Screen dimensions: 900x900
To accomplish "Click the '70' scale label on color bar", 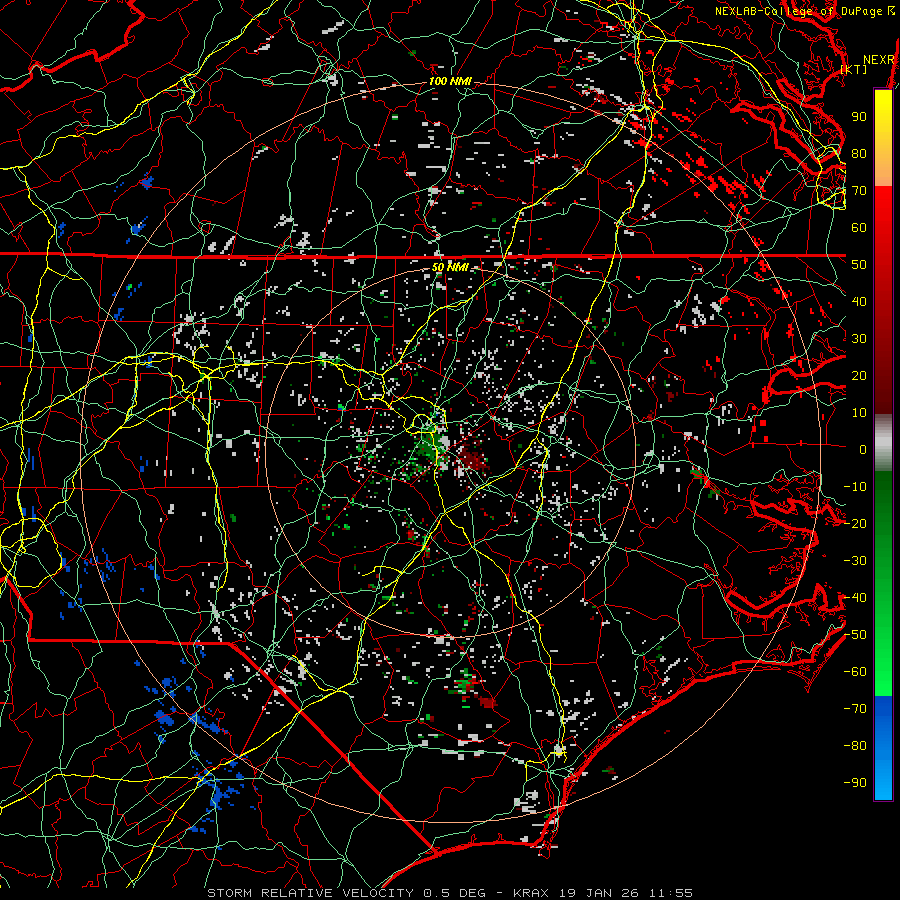I will click(x=859, y=191).
